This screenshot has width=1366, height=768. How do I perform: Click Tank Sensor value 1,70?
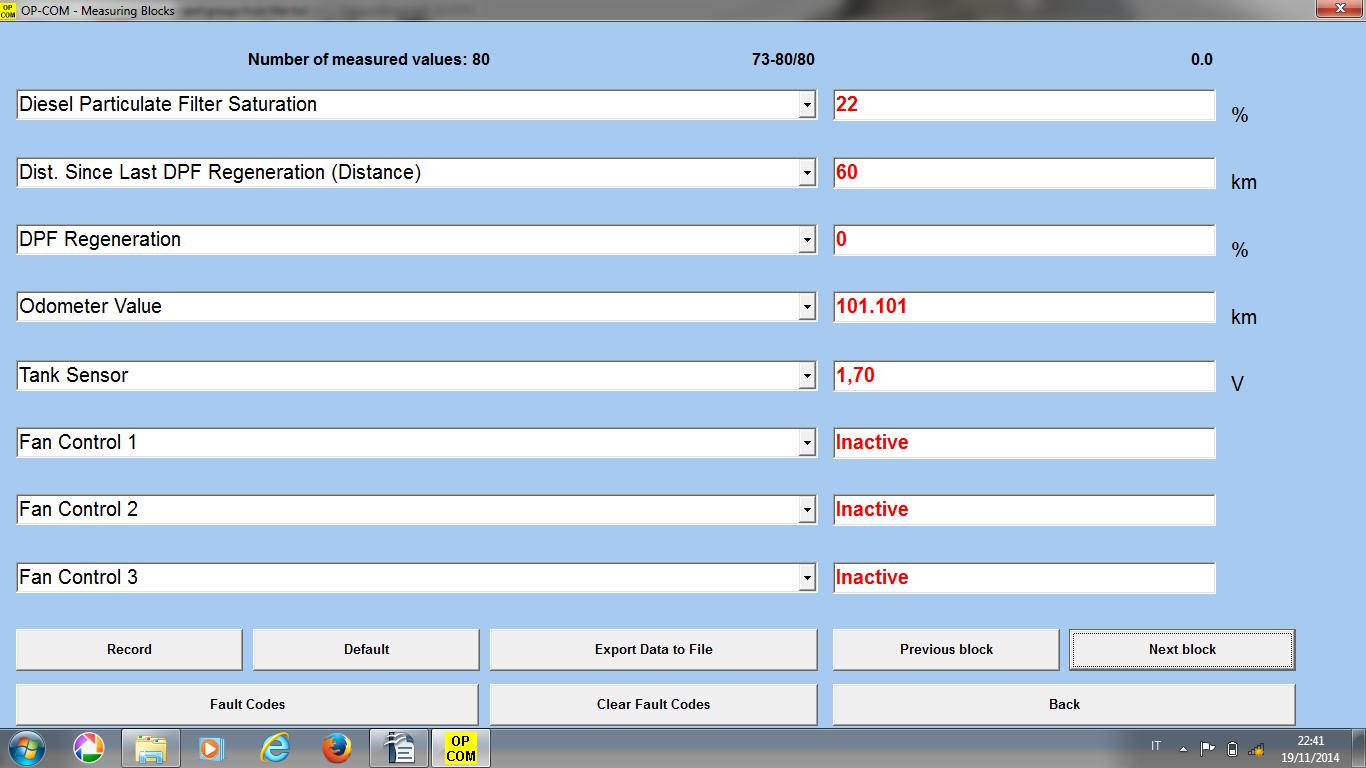point(1024,376)
